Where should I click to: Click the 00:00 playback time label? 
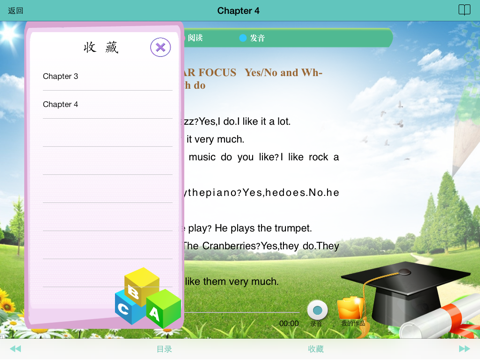point(289,323)
